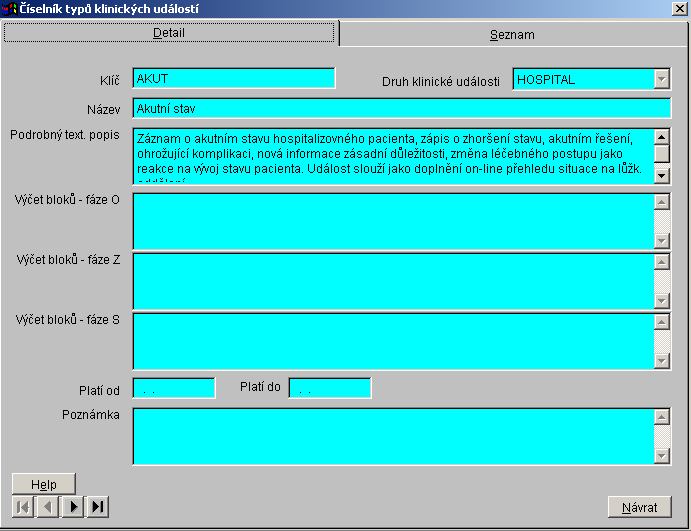Image resolution: width=691 pixels, height=531 pixels.
Task: Go to the previous record arrow
Action: 47,507
